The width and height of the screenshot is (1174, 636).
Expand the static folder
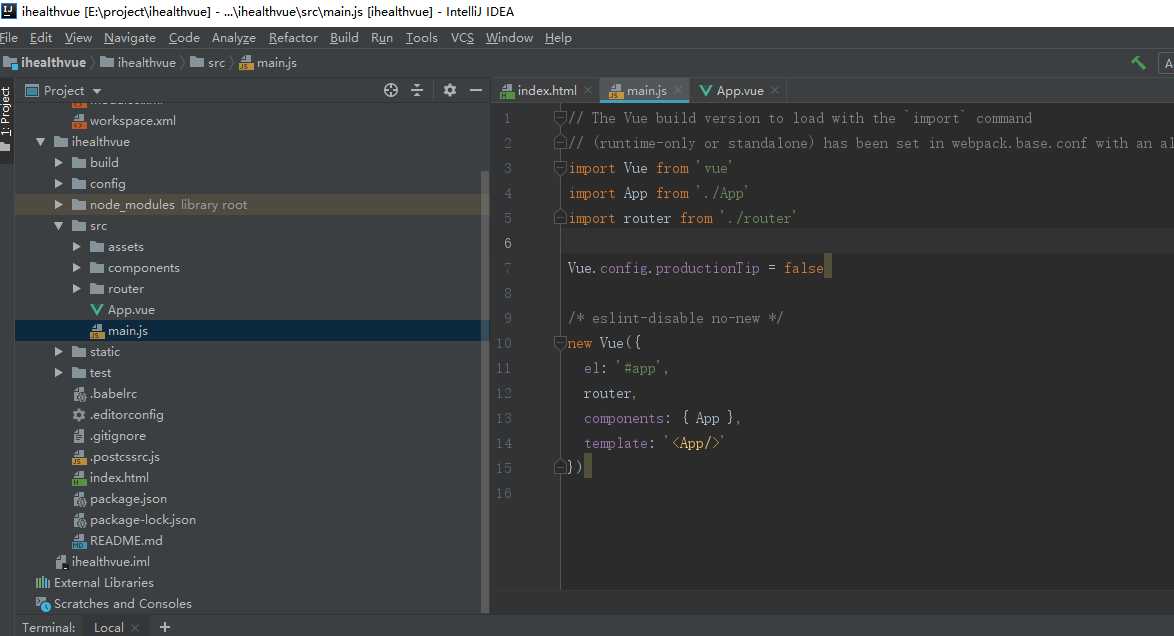pos(58,351)
